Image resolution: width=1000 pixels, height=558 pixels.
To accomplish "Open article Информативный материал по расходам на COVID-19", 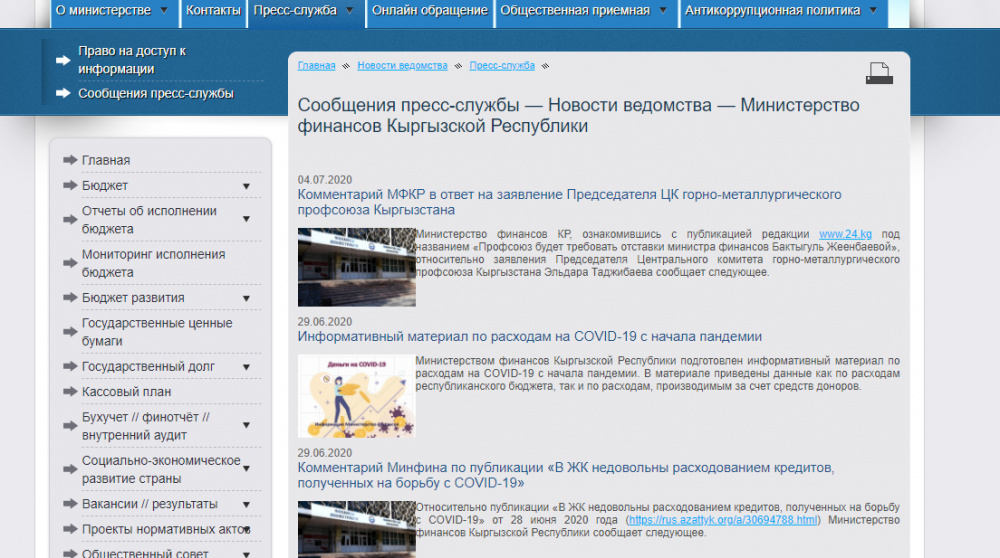I will pos(529,336).
